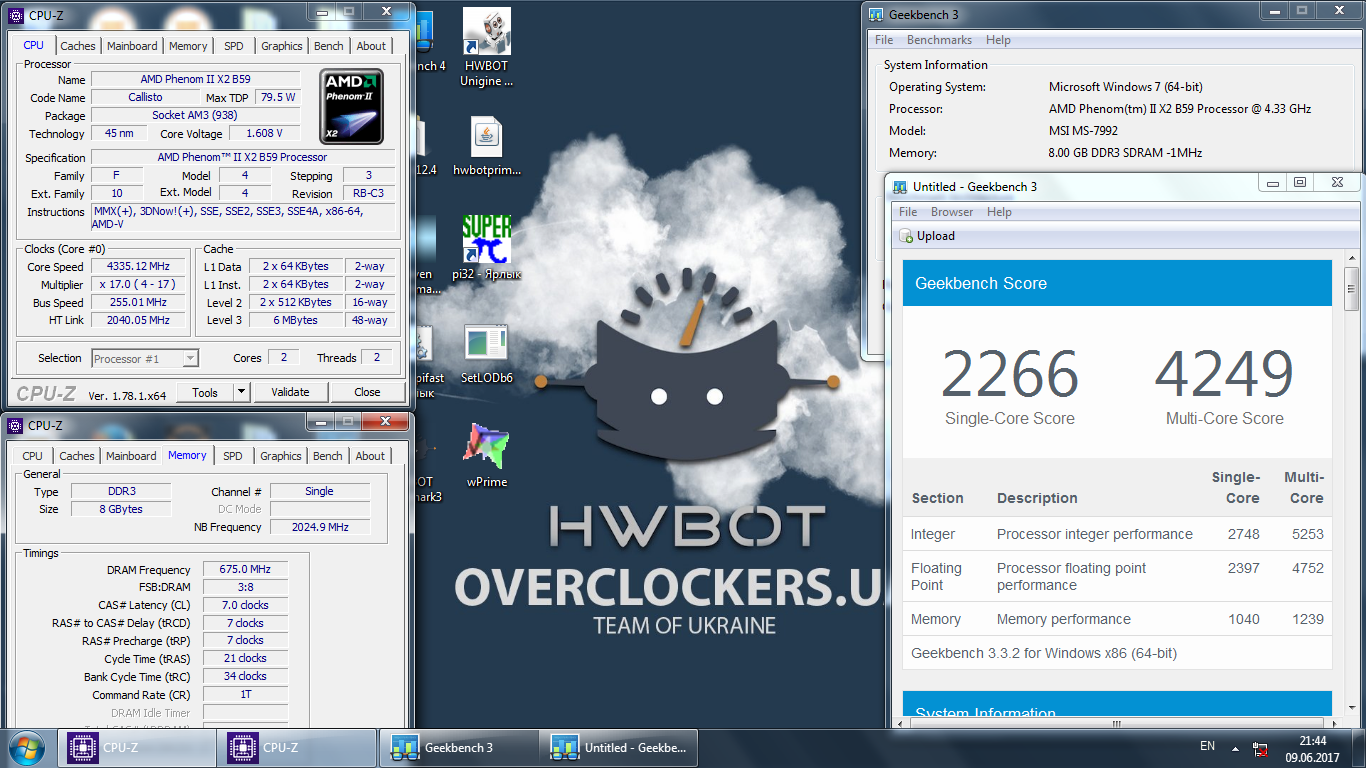The image size is (1366, 768).
Task: Click the system tray flag icon
Action: click(1261, 748)
